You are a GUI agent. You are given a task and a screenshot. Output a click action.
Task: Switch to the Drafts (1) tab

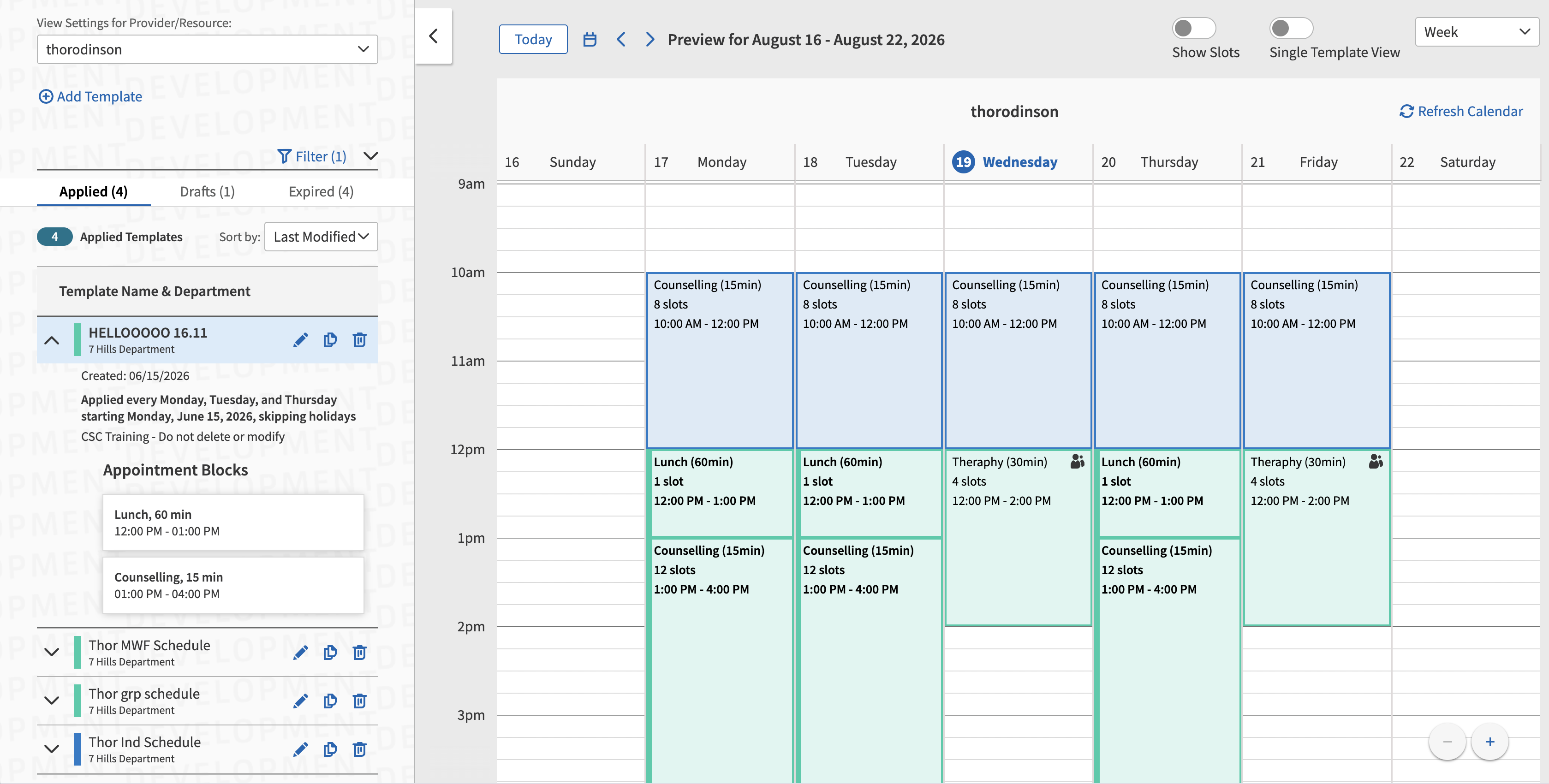(x=208, y=192)
